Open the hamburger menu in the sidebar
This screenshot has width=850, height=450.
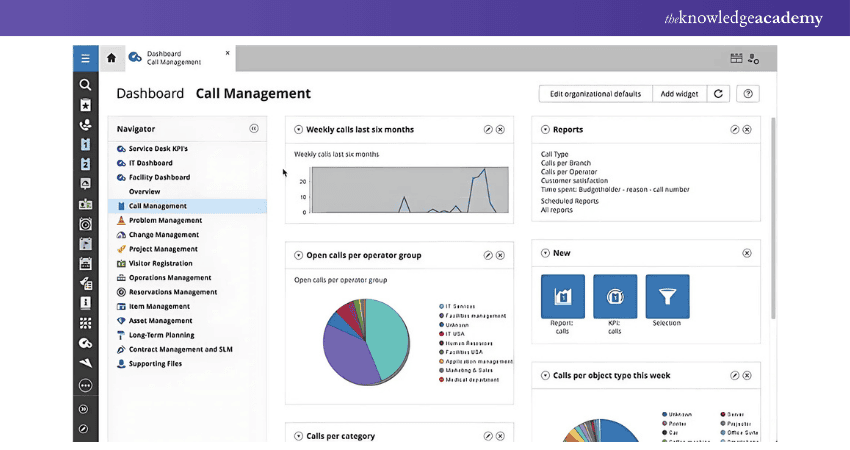86,58
